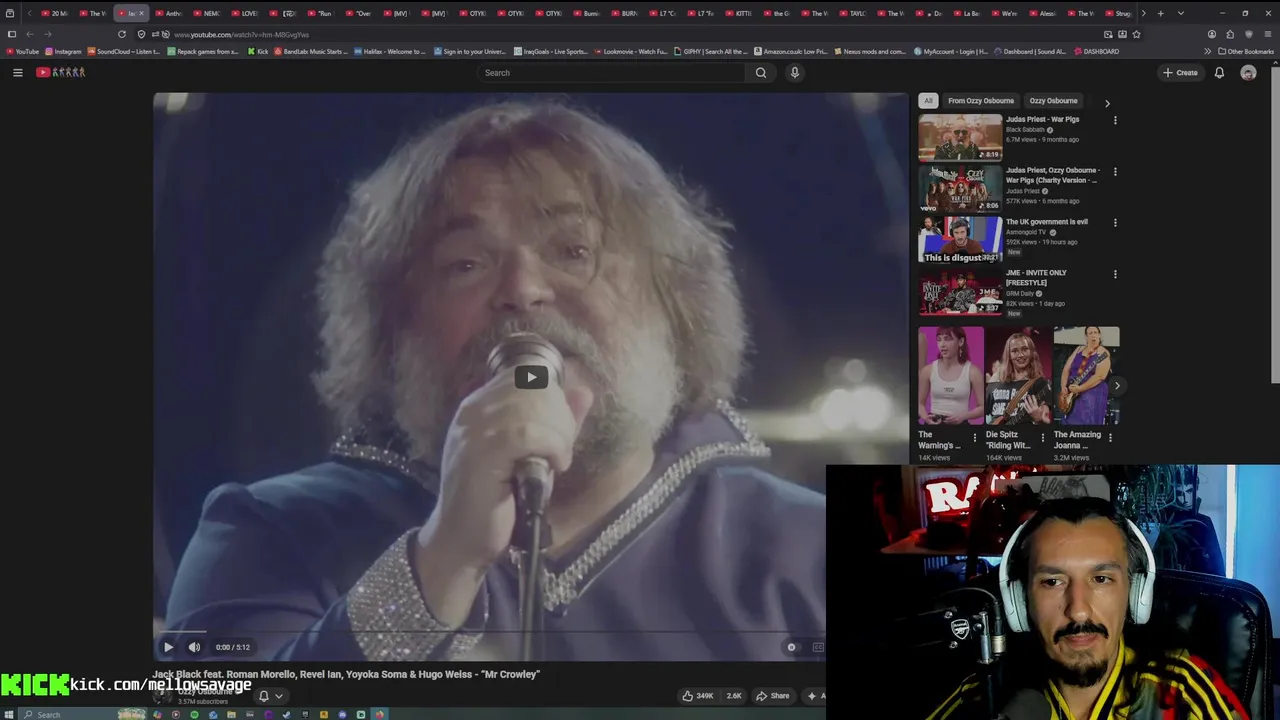Open the Kick bookmark
This screenshot has height=720, width=1280.
coord(258,51)
